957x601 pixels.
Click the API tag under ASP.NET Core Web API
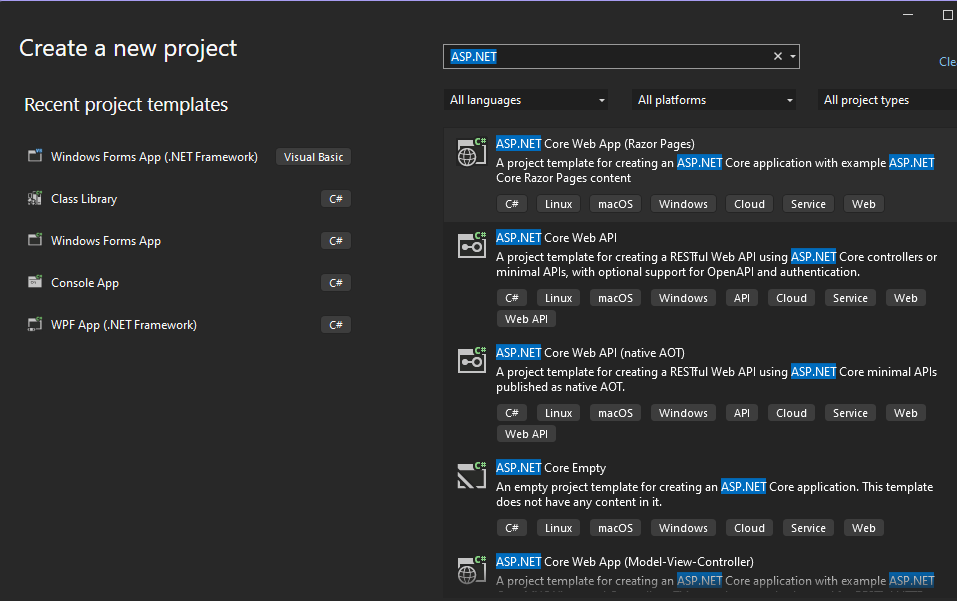tap(742, 298)
